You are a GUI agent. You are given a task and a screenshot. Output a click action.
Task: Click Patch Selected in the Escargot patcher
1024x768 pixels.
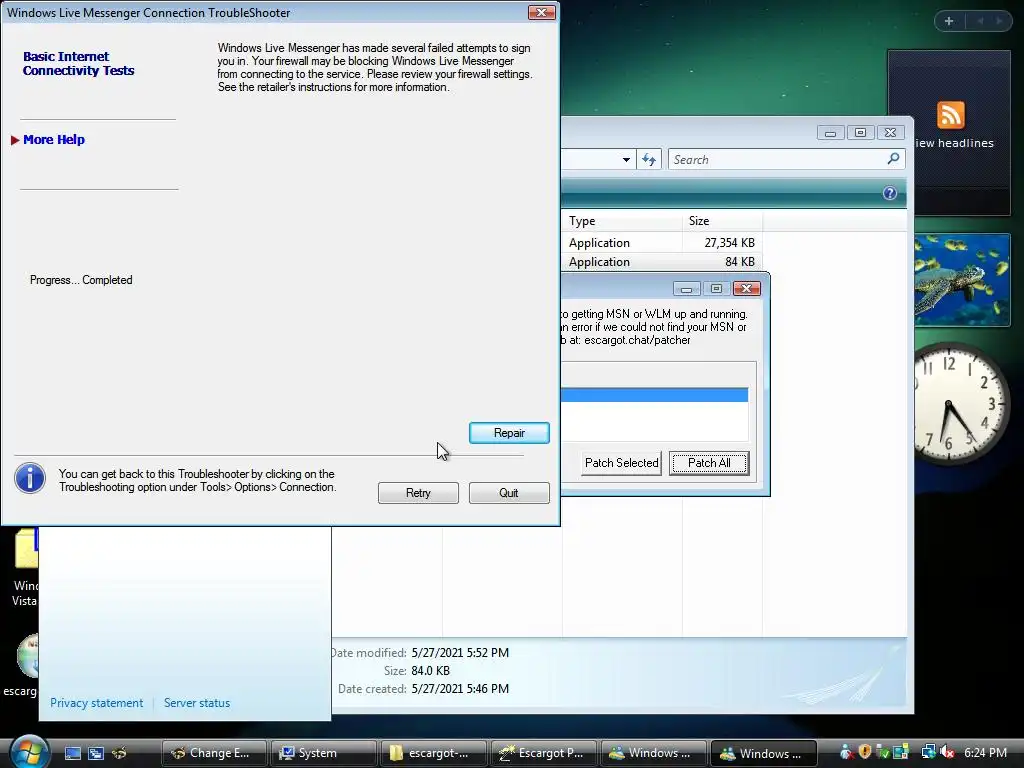(621, 462)
